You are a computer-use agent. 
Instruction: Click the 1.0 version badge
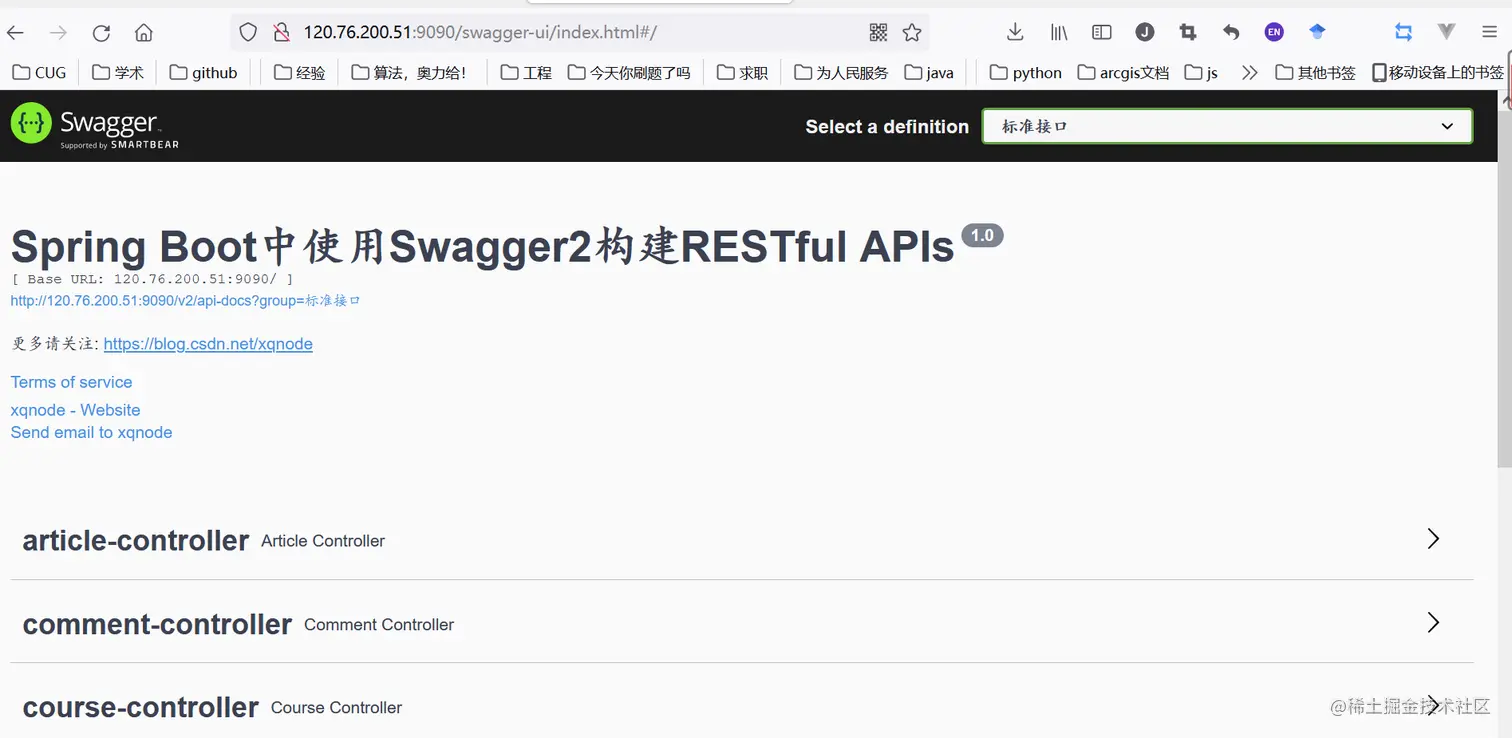coord(982,236)
